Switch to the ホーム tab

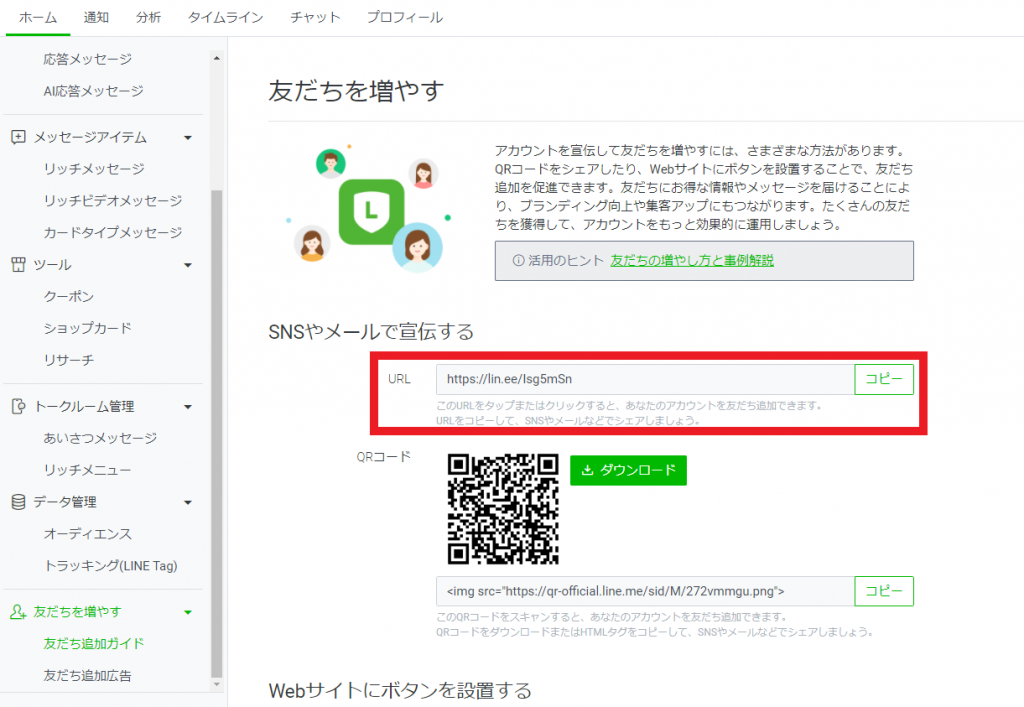tap(38, 18)
